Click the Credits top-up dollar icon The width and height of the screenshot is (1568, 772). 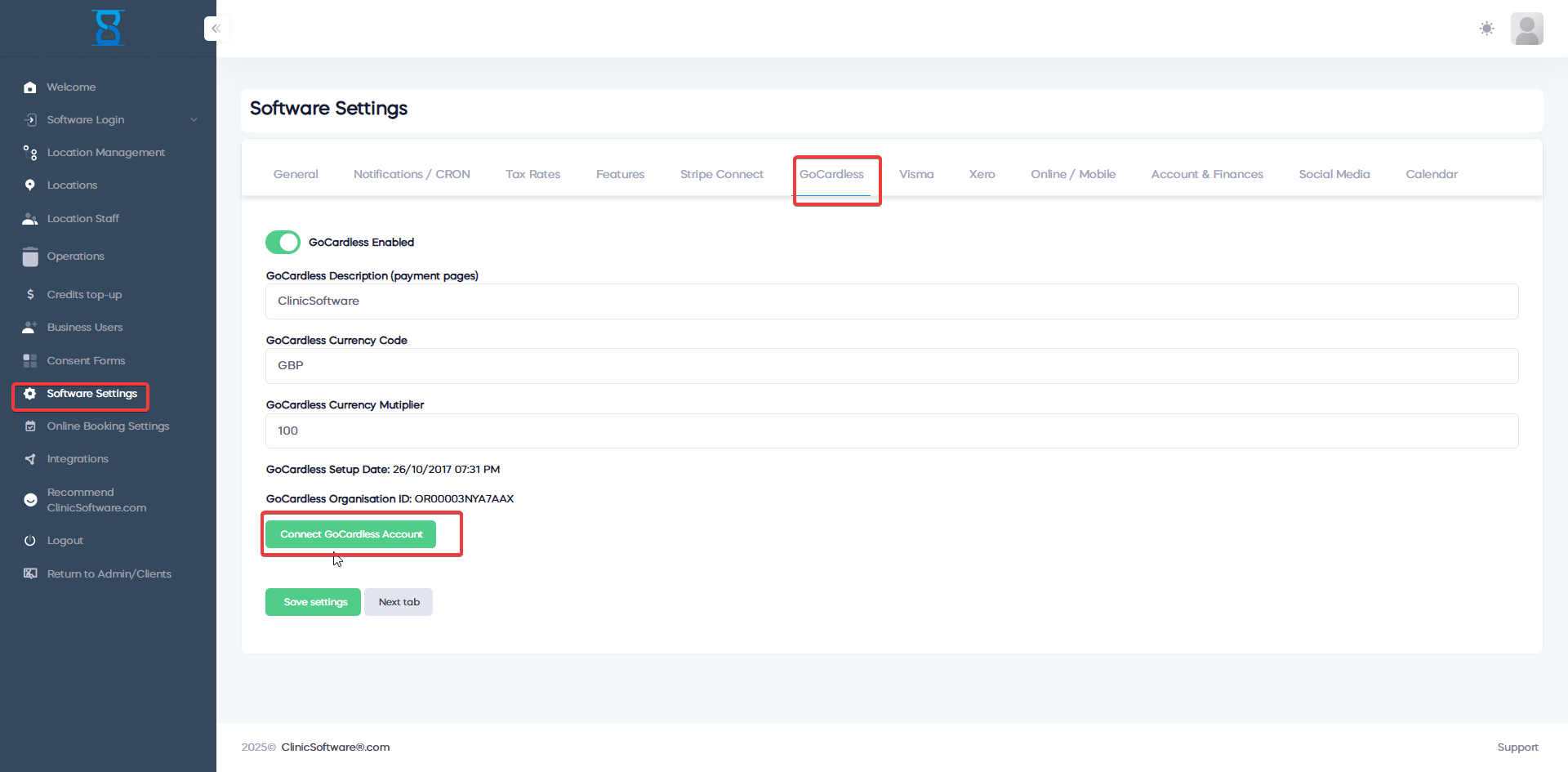point(30,294)
